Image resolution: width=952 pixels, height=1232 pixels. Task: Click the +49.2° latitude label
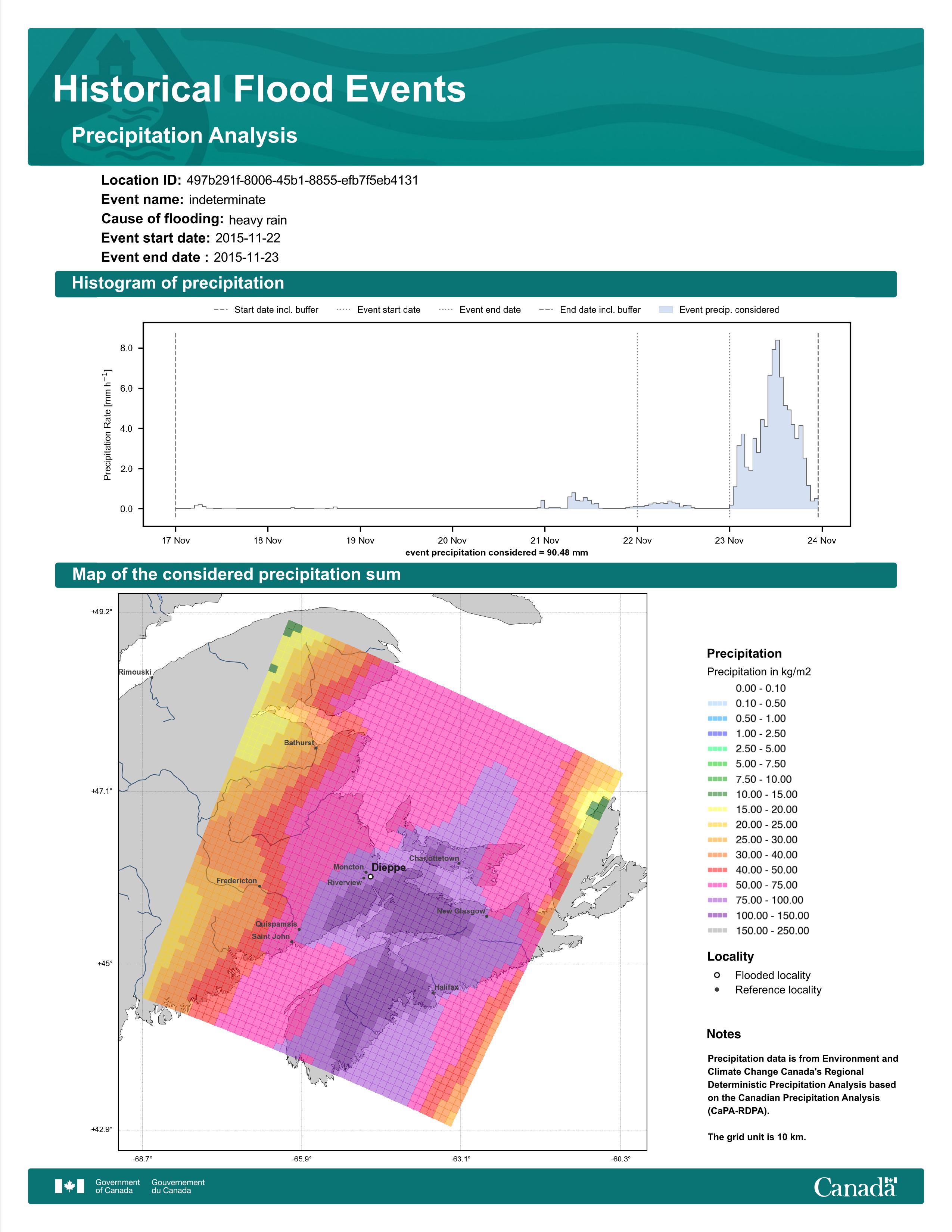(102, 612)
